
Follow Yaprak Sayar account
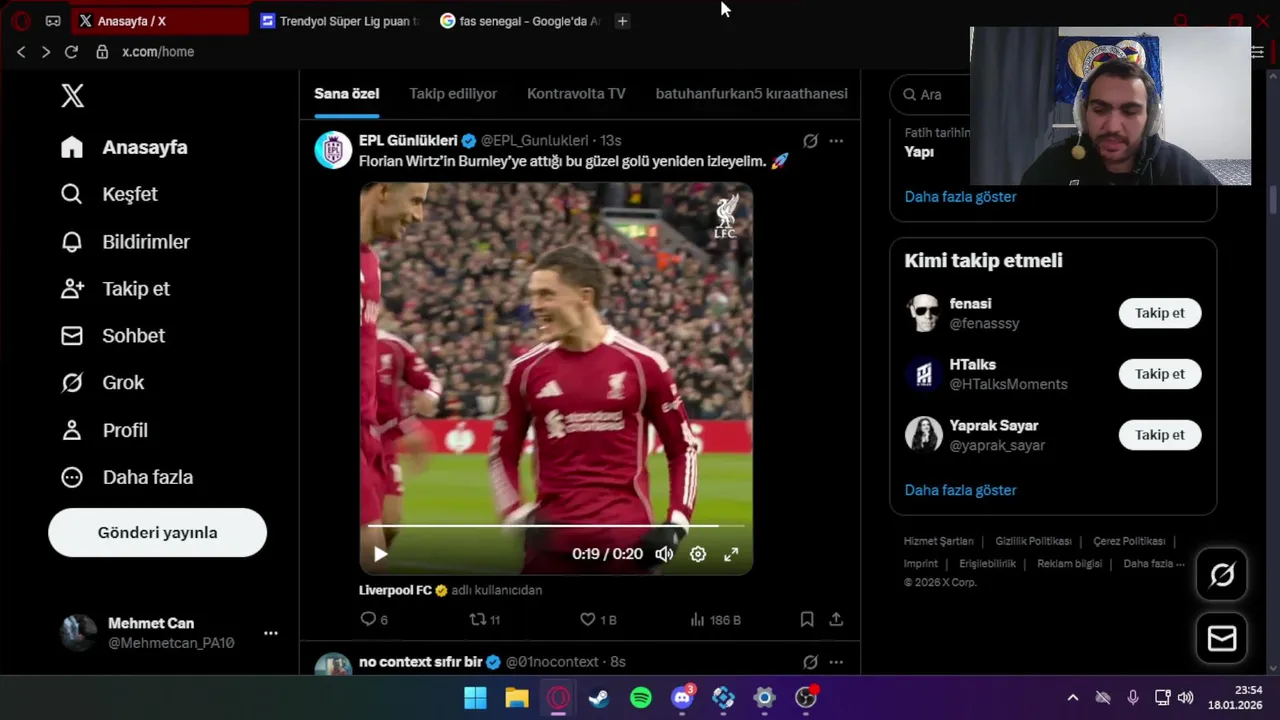(1159, 435)
